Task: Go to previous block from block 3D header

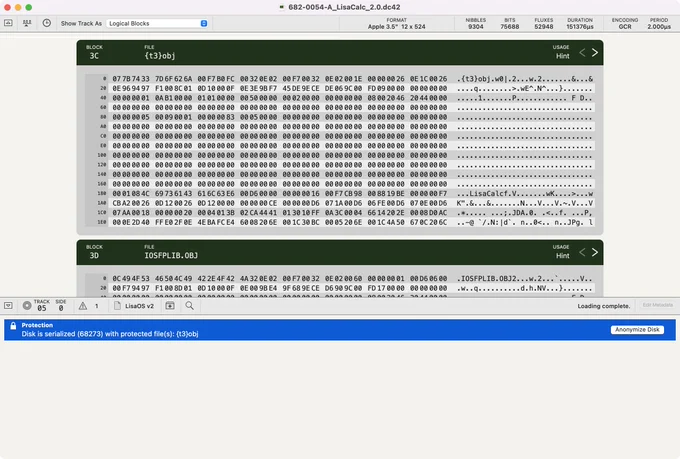Action: pyautogui.click(x=582, y=252)
